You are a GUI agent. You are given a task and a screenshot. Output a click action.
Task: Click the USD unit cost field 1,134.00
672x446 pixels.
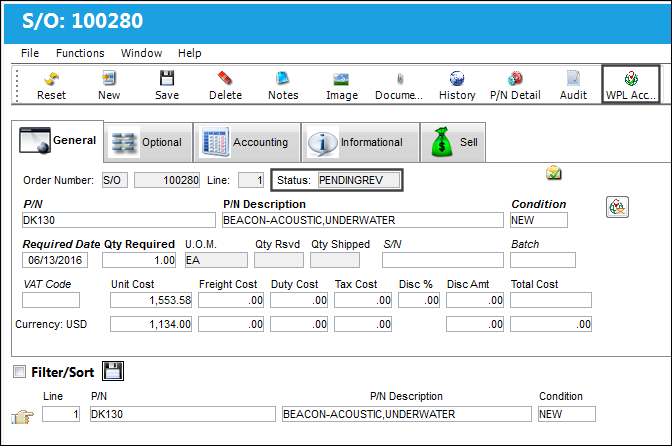click(151, 324)
